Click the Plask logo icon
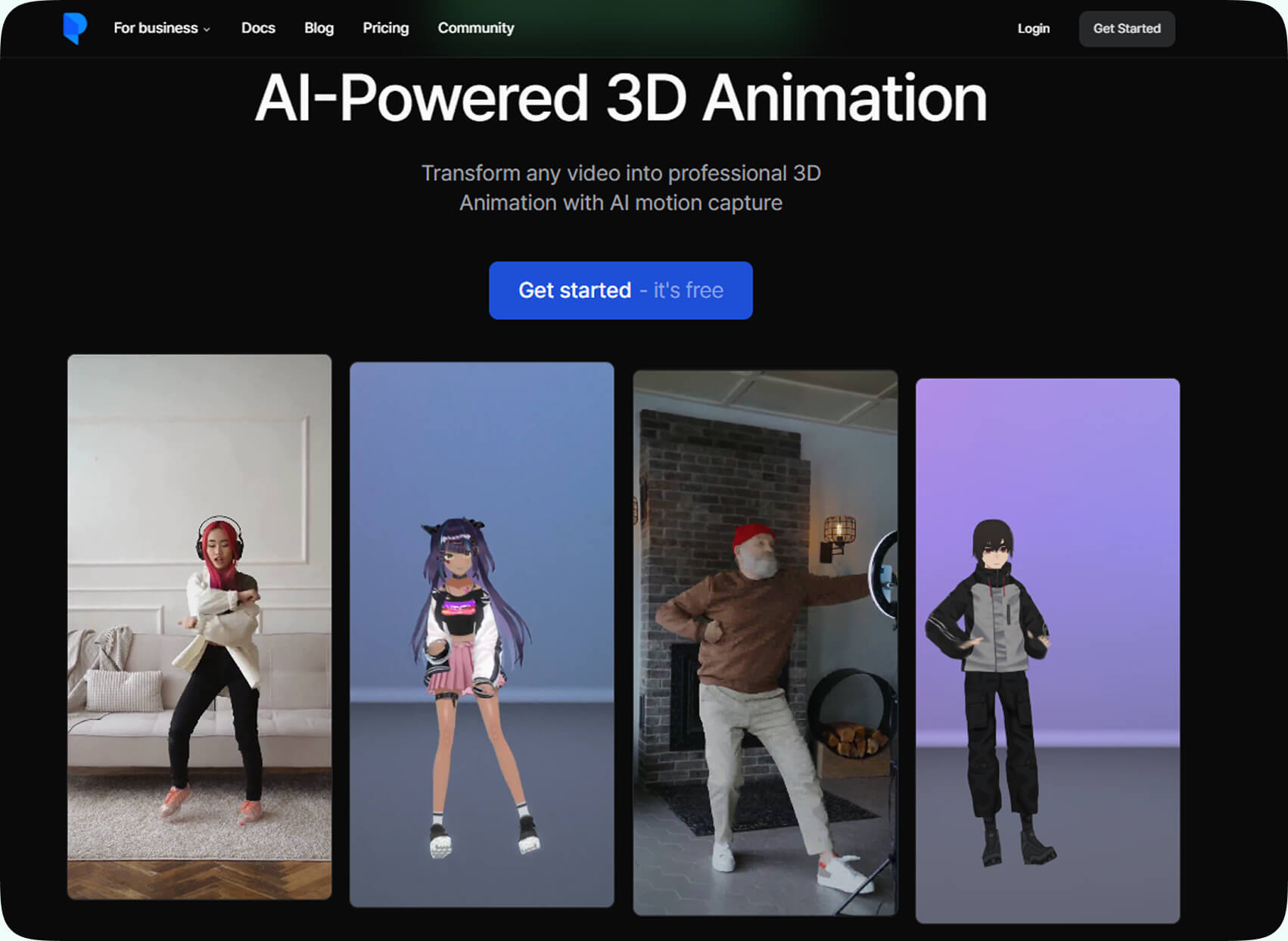This screenshot has width=1288, height=941. [76, 28]
